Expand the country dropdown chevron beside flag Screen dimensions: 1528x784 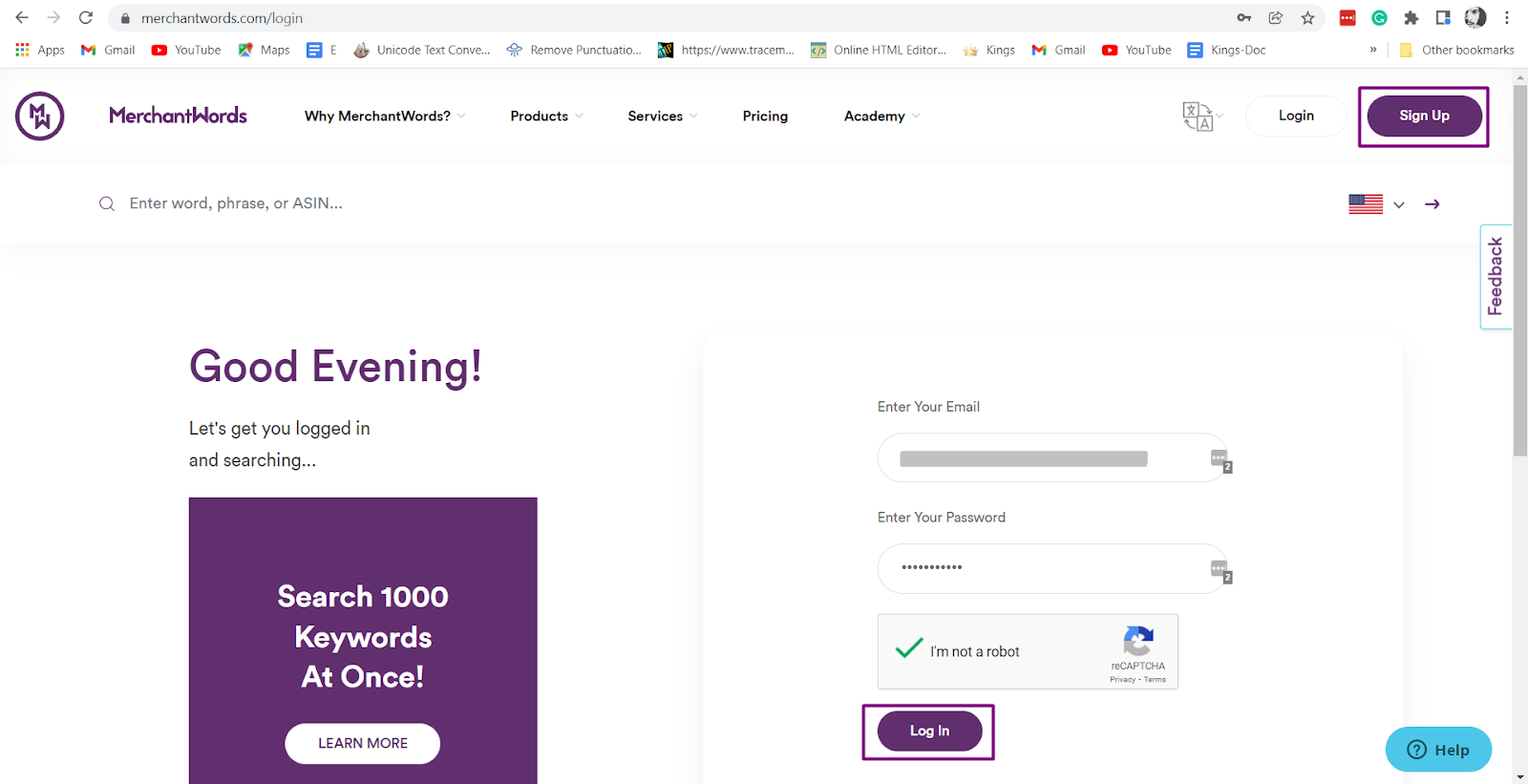[1399, 204]
